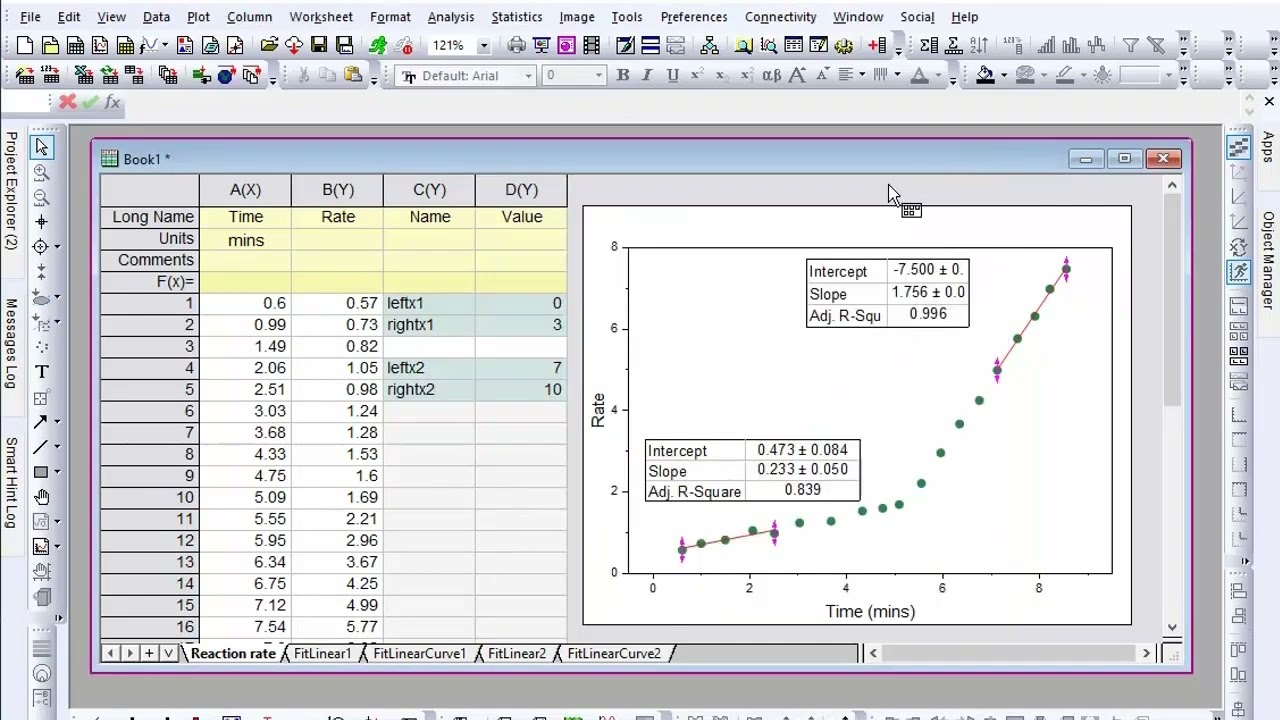Open the Smart Hint Log side panel
This screenshot has height=720, width=1280.
pyautogui.click(x=11, y=482)
